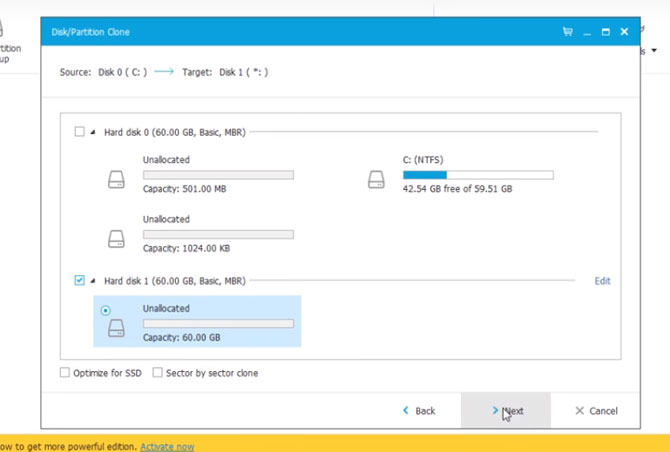Click the 60.00 GB capacity bar
The height and width of the screenshot is (452, 670).
point(218,323)
